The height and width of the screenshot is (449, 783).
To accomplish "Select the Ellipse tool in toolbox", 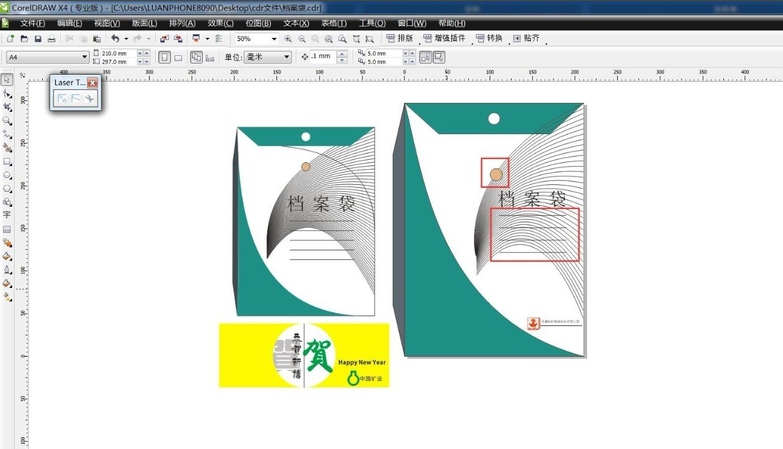I will coord(7,174).
